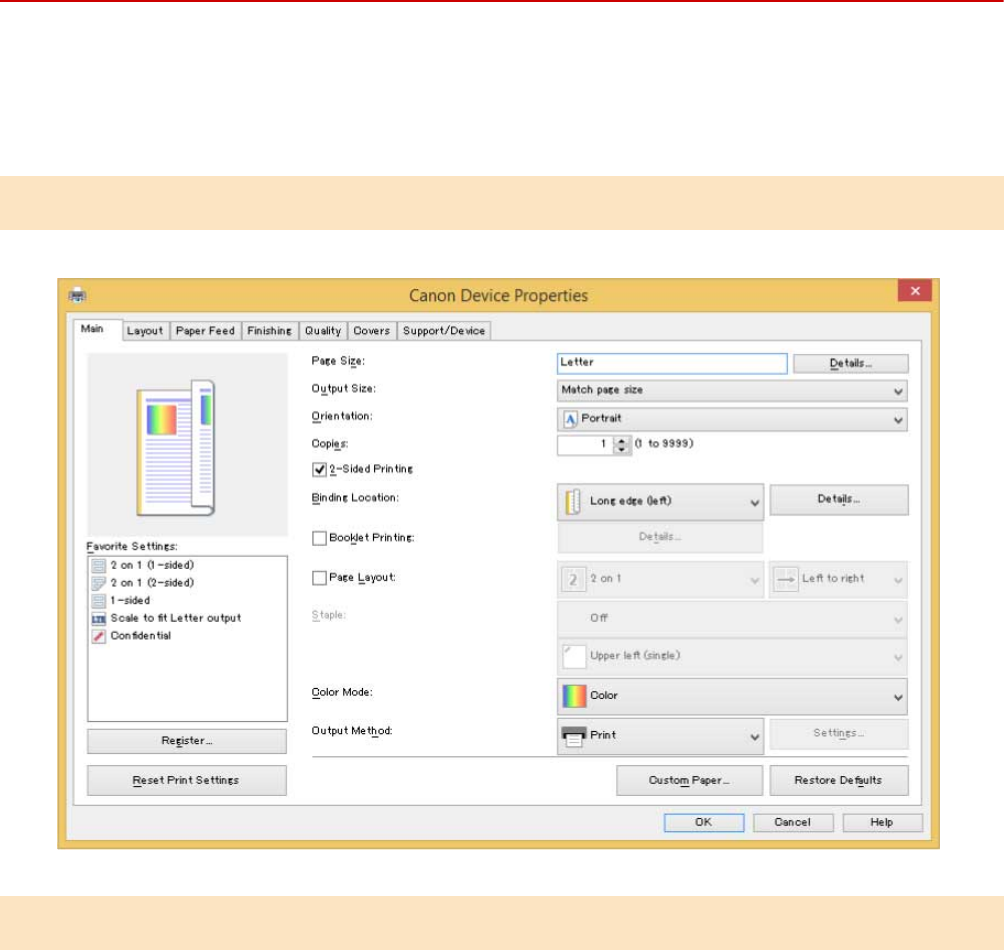Click the Long edge binding booklet icon
This screenshot has height=950, width=1004.
[573, 501]
